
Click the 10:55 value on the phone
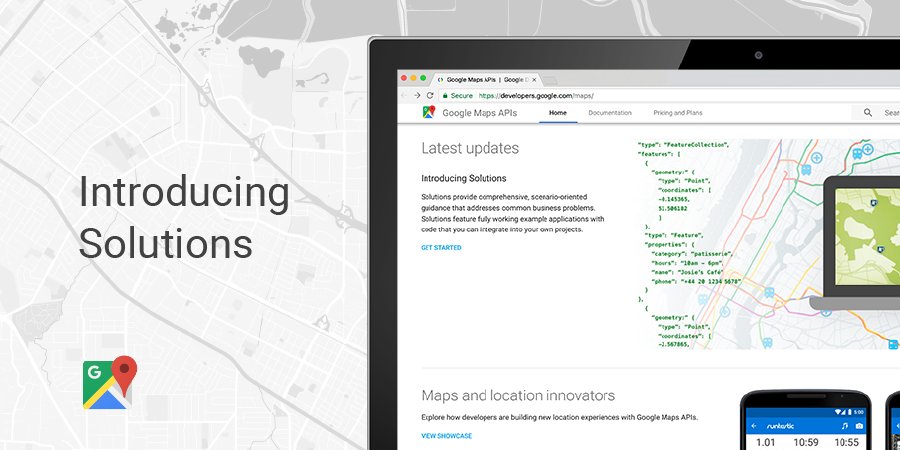click(849, 443)
